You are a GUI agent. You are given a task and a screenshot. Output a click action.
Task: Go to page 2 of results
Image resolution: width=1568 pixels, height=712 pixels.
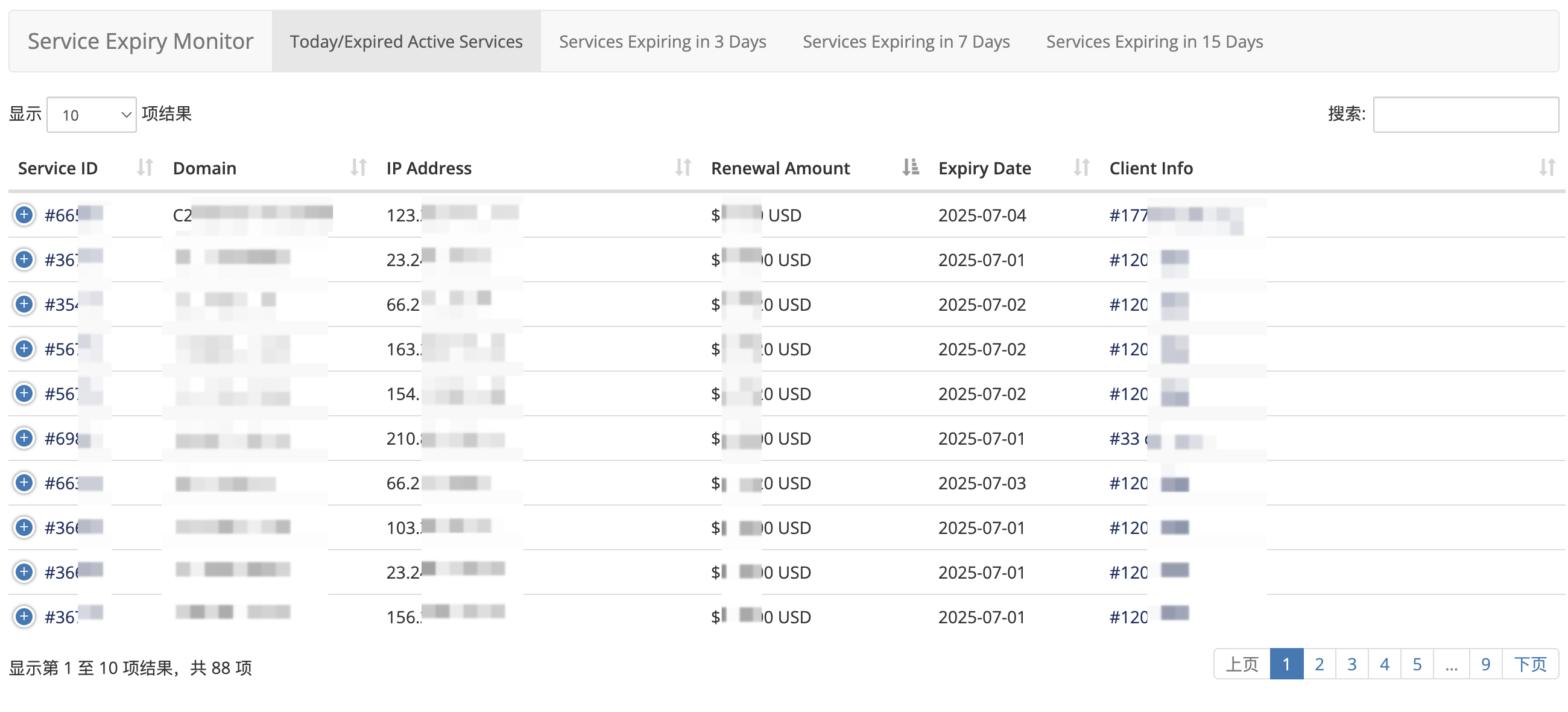[1319, 664]
